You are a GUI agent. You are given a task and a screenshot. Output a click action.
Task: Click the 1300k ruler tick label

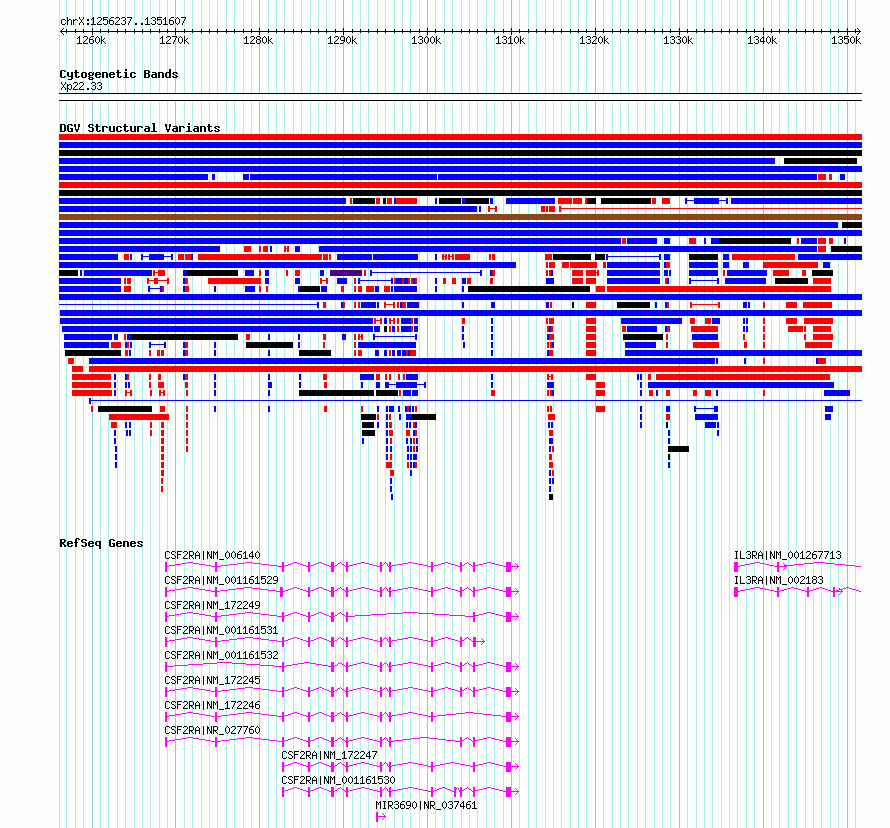click(x=426, y=40)
